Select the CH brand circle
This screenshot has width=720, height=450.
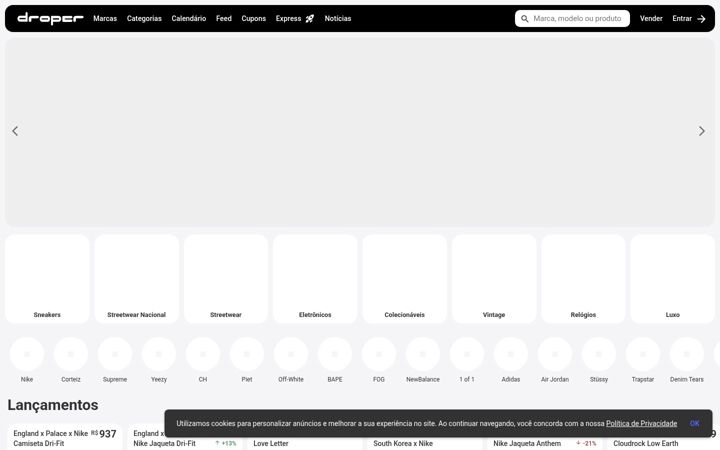(202, 354)
